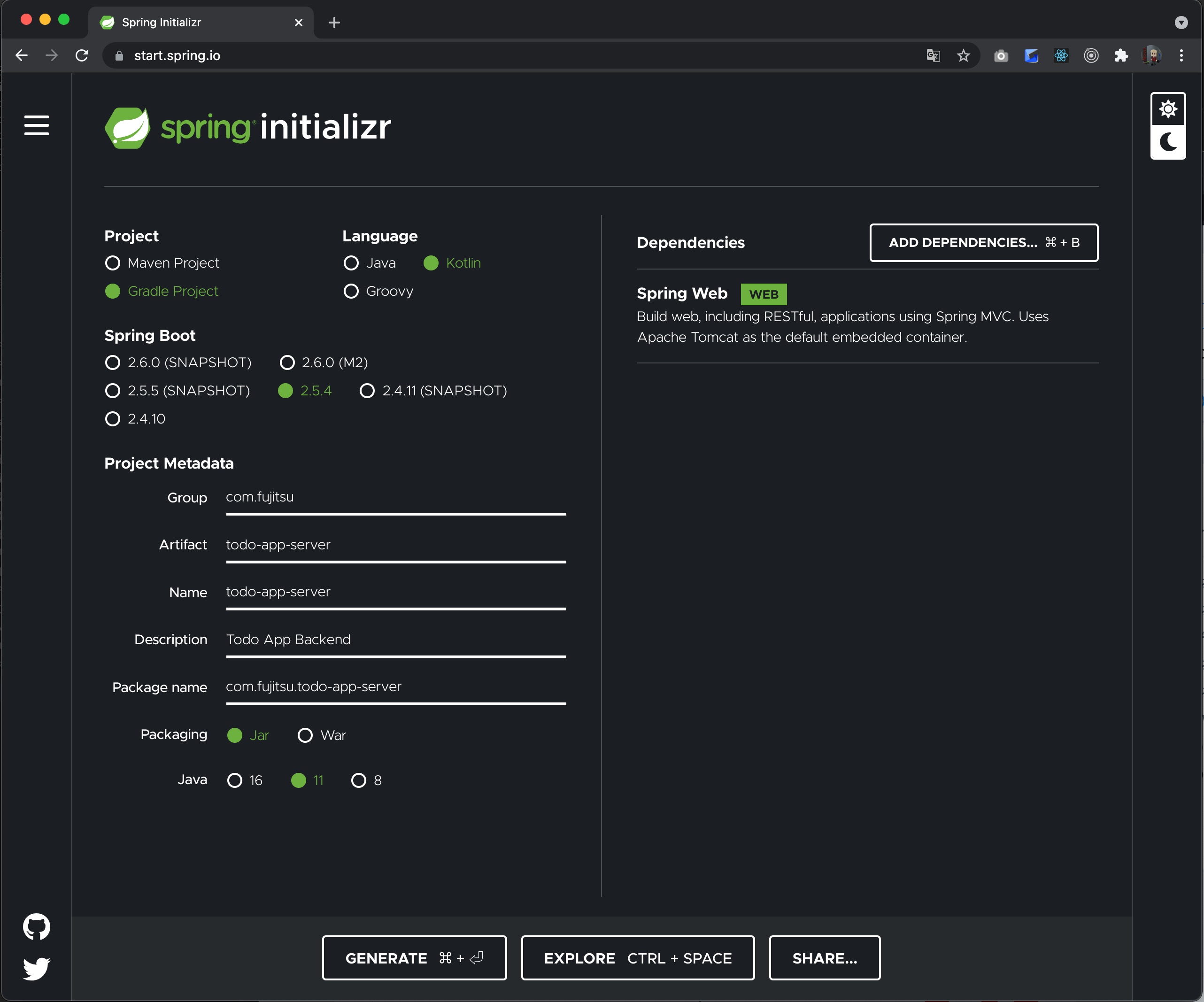View site info via the lock icon

(x=119, y=55)
